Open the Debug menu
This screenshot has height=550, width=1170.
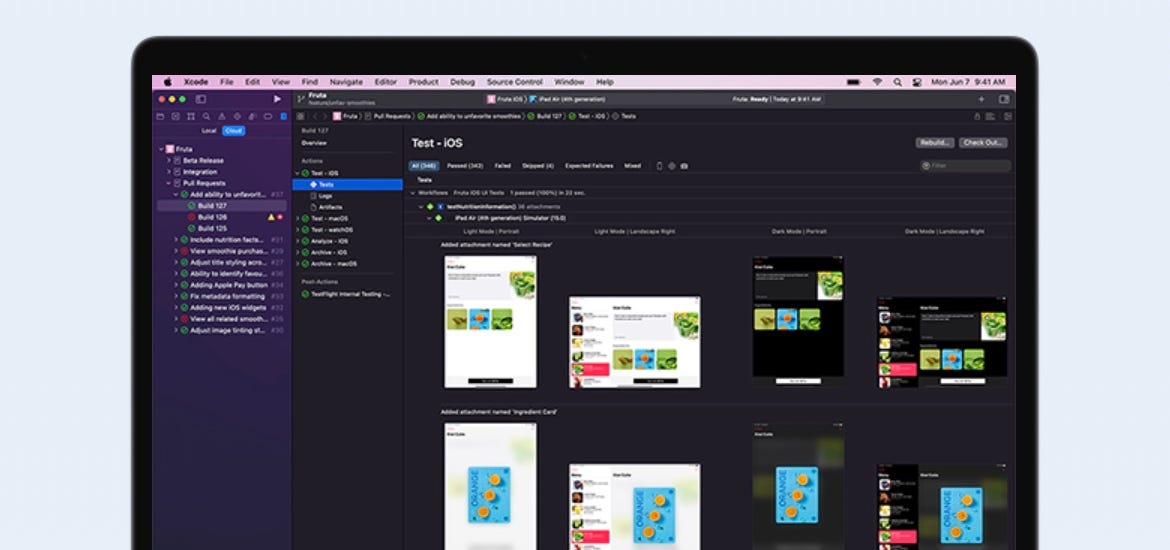(x=463, y=82)
